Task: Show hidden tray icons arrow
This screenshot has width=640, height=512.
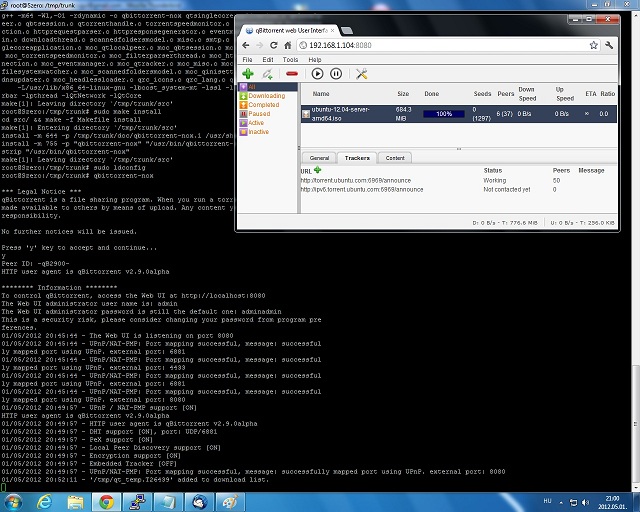Action: tap(561, 503)
